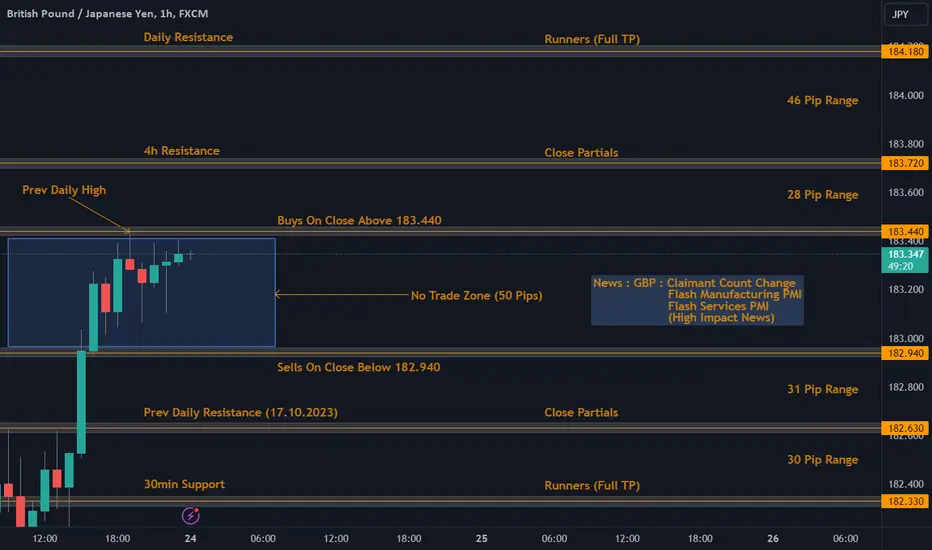Click the 182.800 price scale value
This screenshot has height=550, width=932.
[906, 387]
